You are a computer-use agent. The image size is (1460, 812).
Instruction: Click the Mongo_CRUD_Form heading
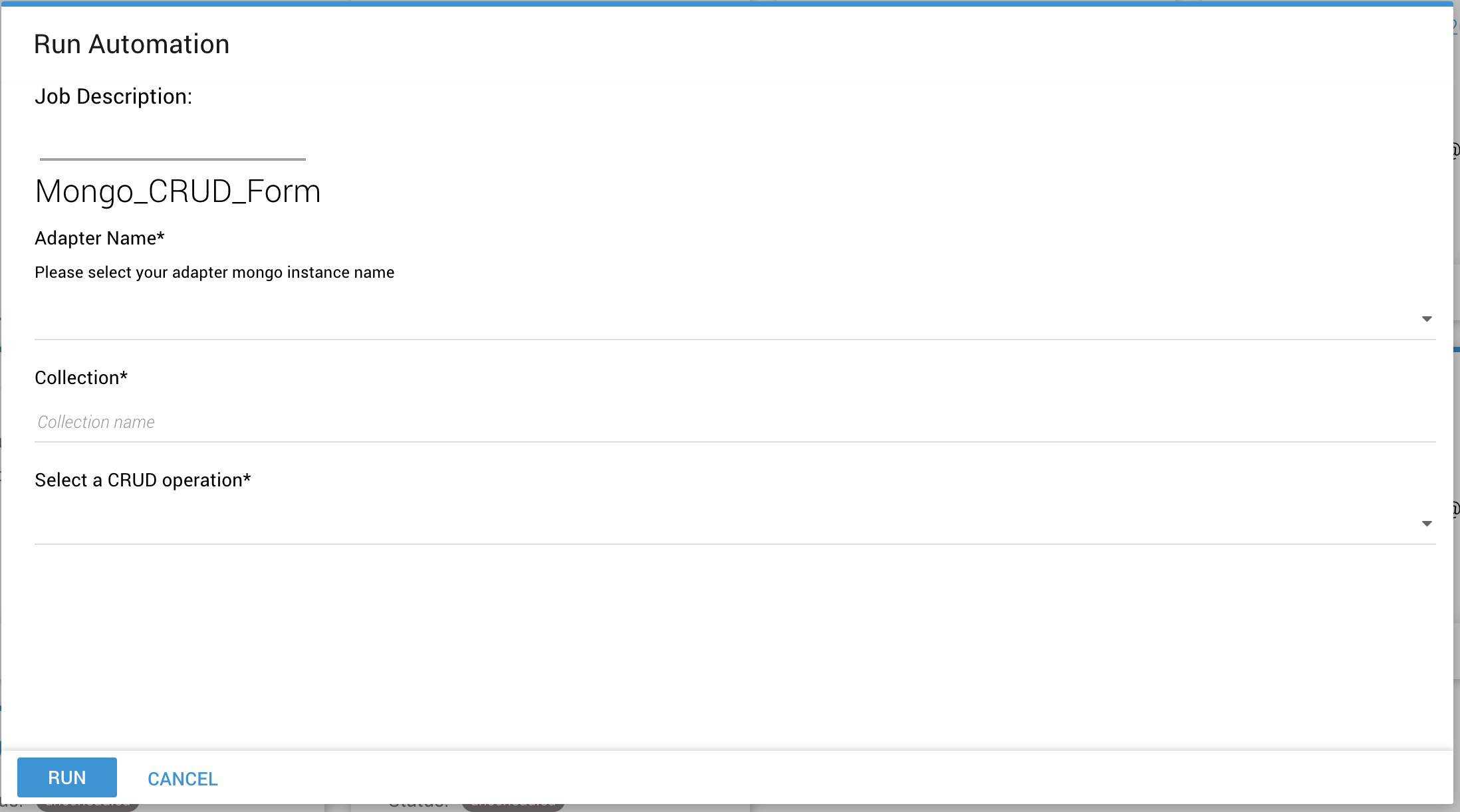tap(178, 191)
